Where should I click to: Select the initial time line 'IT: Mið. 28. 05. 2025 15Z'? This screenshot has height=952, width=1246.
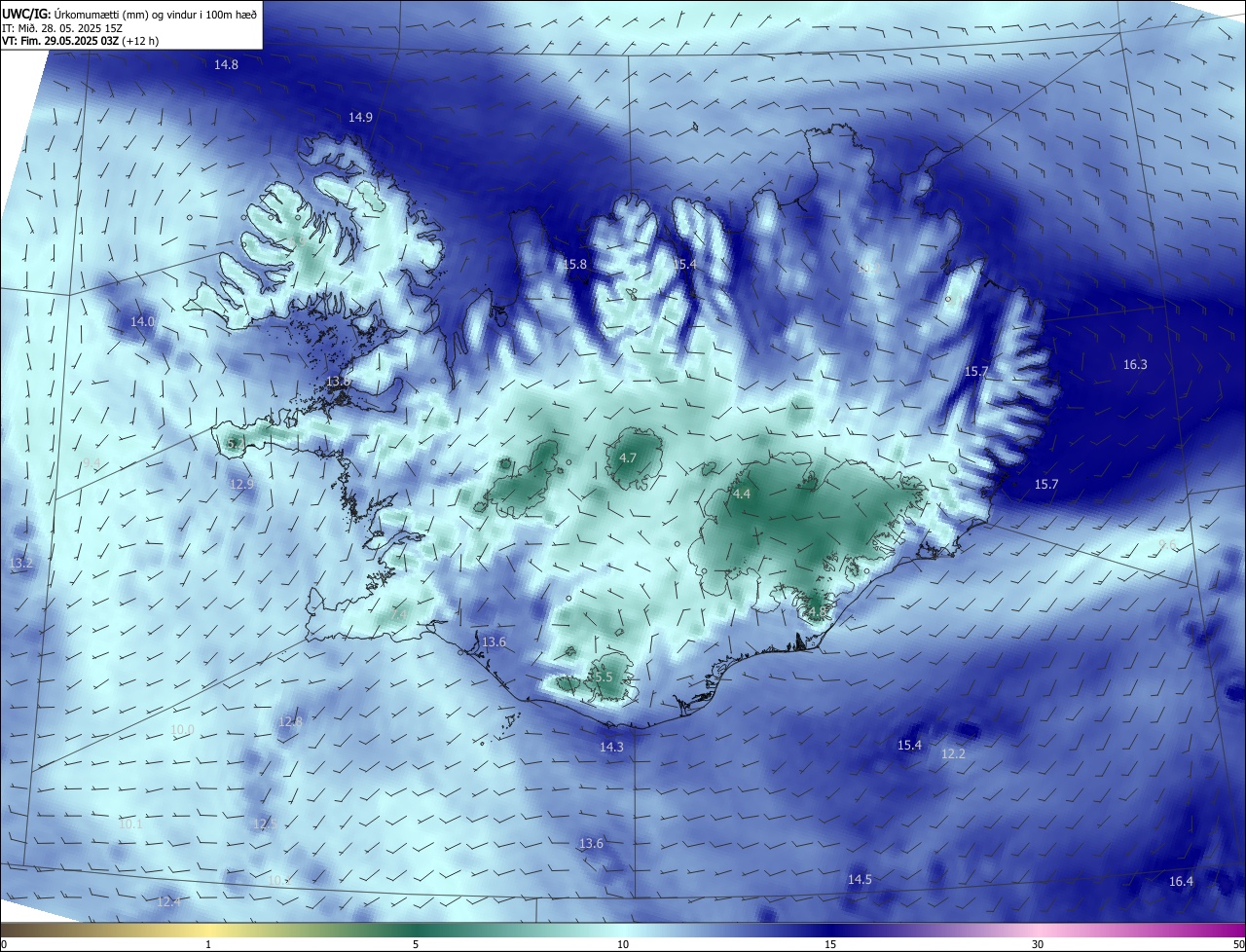[x=64, y=28]
